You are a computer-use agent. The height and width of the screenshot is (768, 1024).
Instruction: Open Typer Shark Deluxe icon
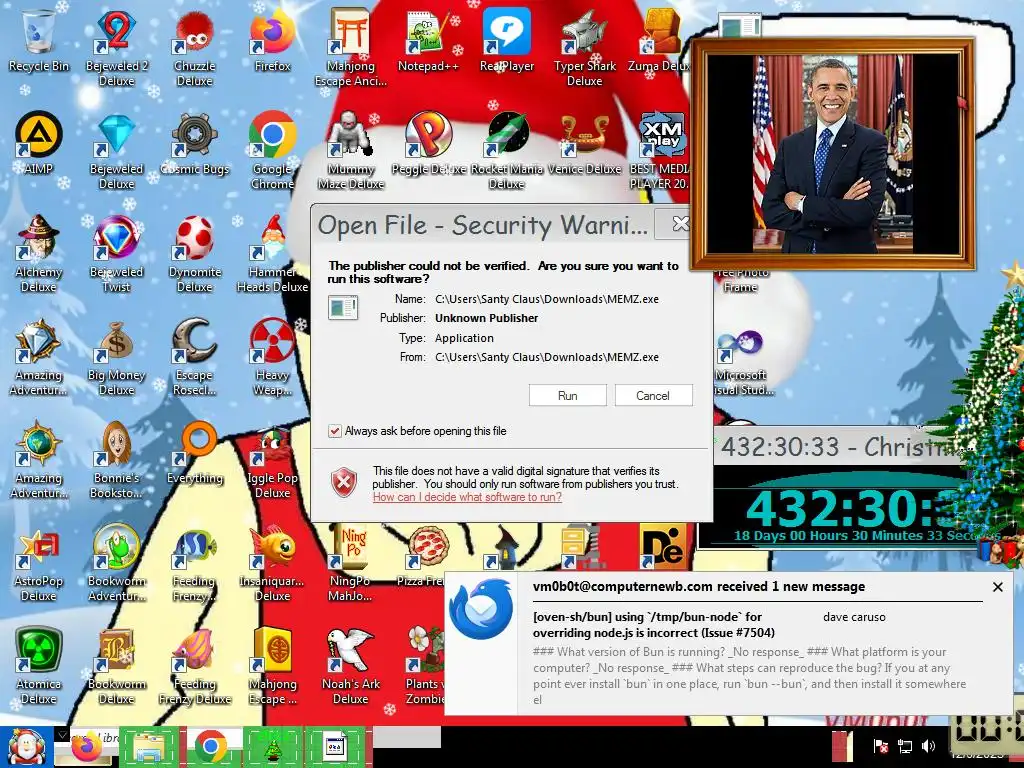tap(584, 47)
